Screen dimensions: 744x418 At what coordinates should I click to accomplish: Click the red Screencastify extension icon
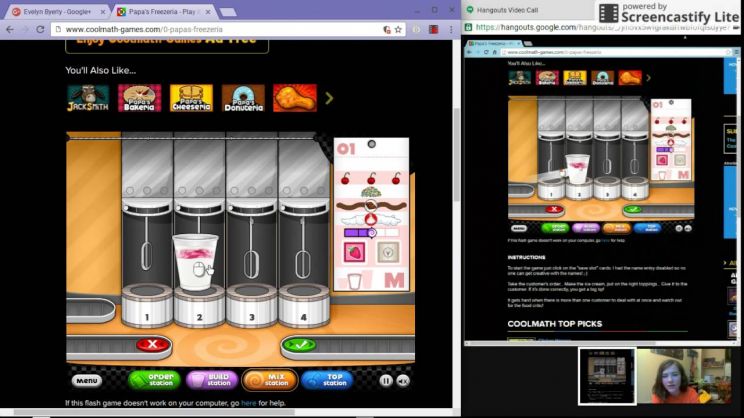click(434, 29)
